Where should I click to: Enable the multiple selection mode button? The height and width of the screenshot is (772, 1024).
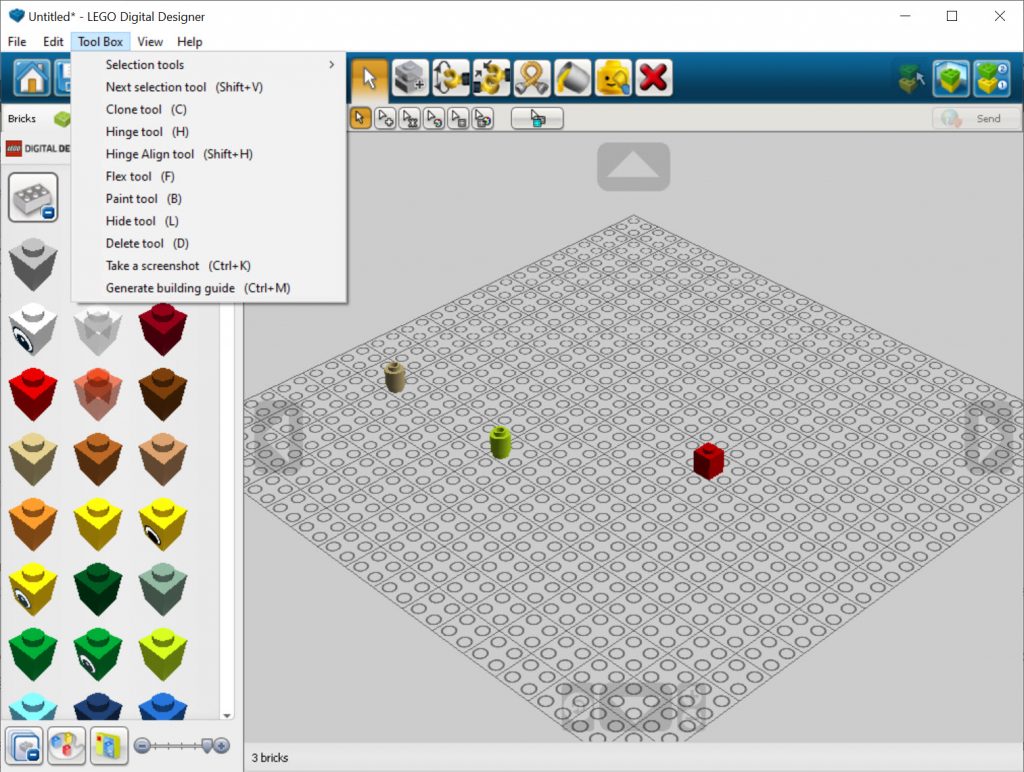tap(385, 118)
